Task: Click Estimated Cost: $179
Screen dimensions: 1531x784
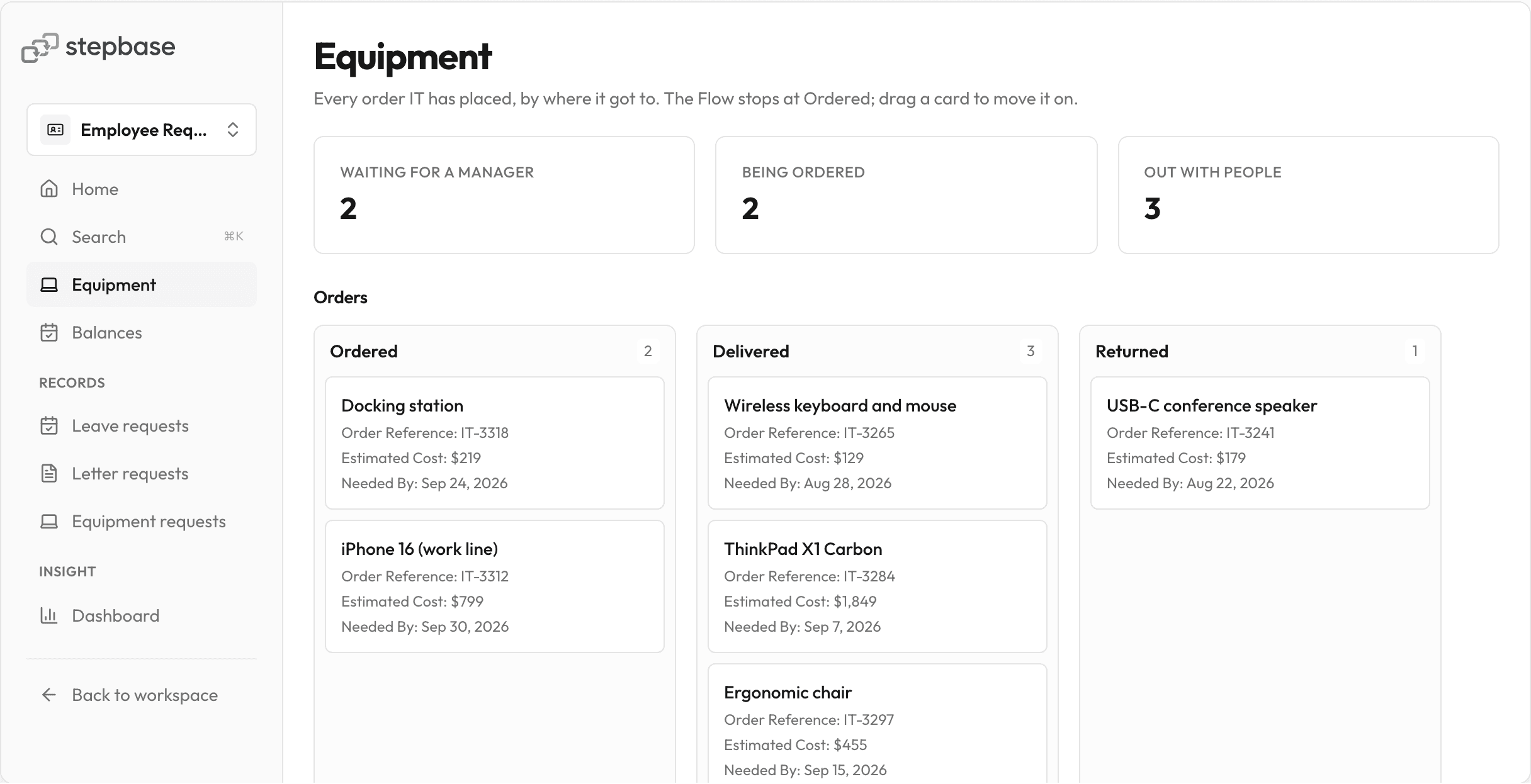Action: [x=1177, y=458]
